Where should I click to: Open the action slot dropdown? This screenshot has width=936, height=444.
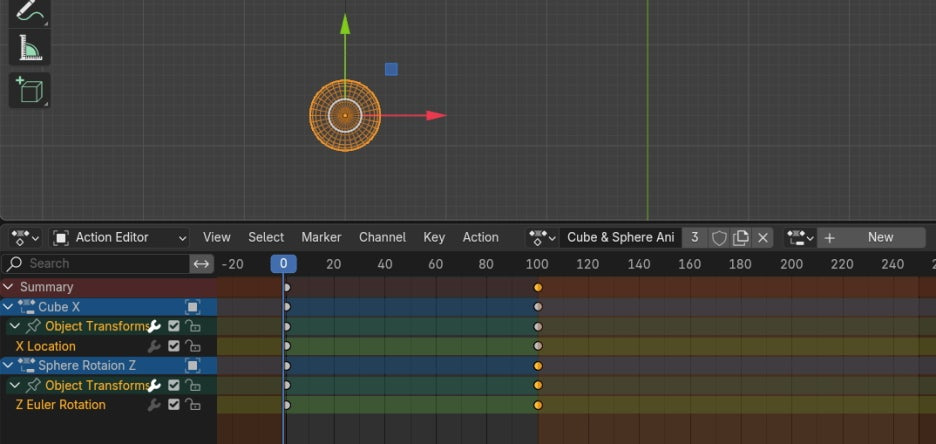tap(800, 238)
